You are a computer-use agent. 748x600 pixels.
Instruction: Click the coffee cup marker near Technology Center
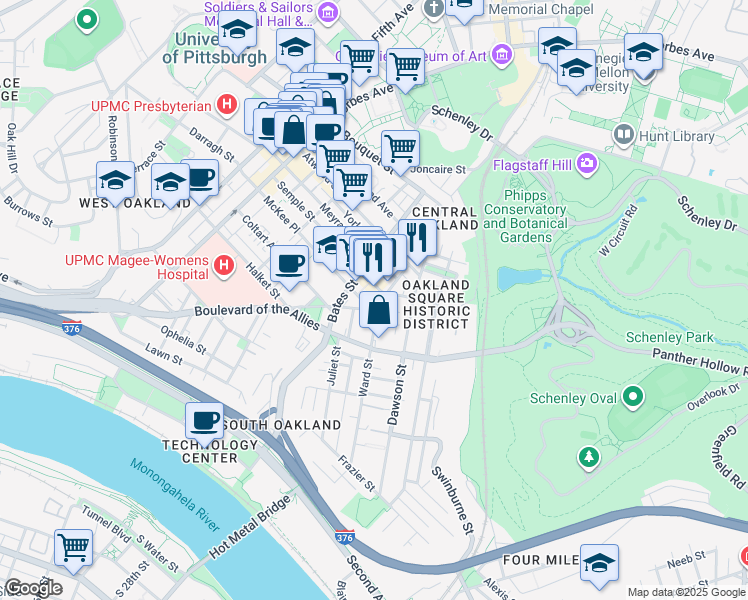204,424
